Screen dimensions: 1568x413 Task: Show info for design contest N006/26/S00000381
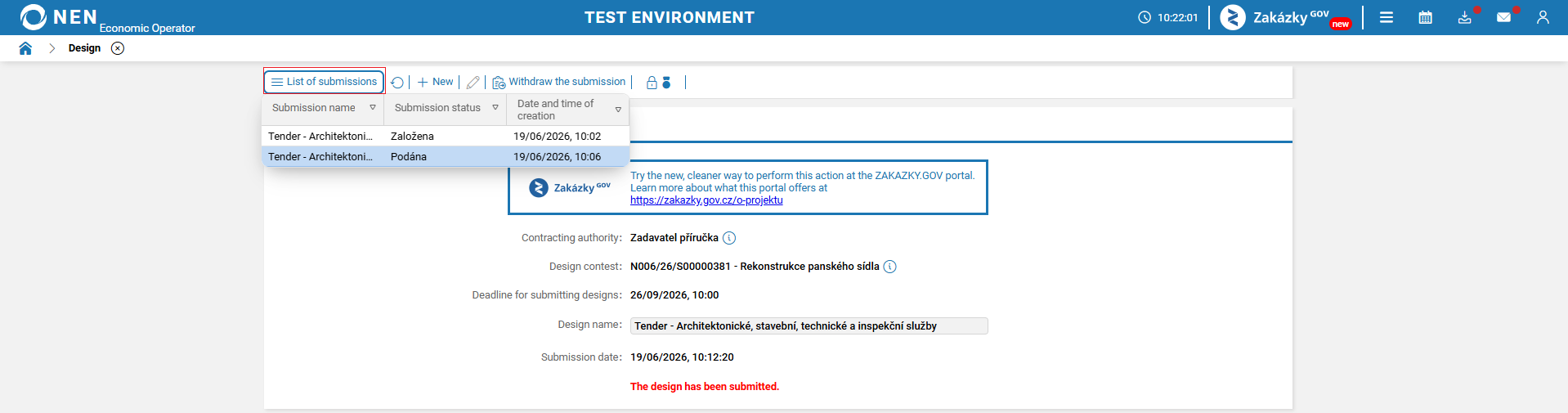tap(890, 267)
